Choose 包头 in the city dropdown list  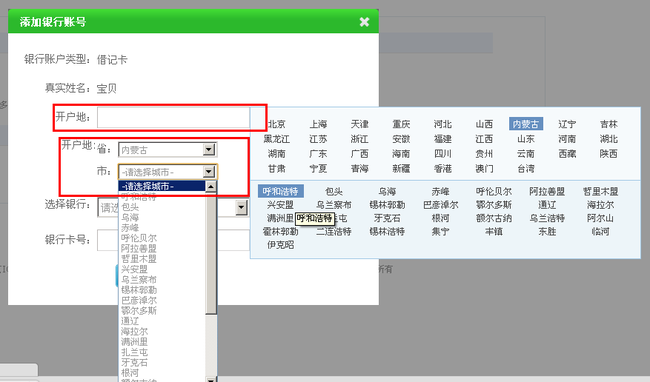pos(130,207)
